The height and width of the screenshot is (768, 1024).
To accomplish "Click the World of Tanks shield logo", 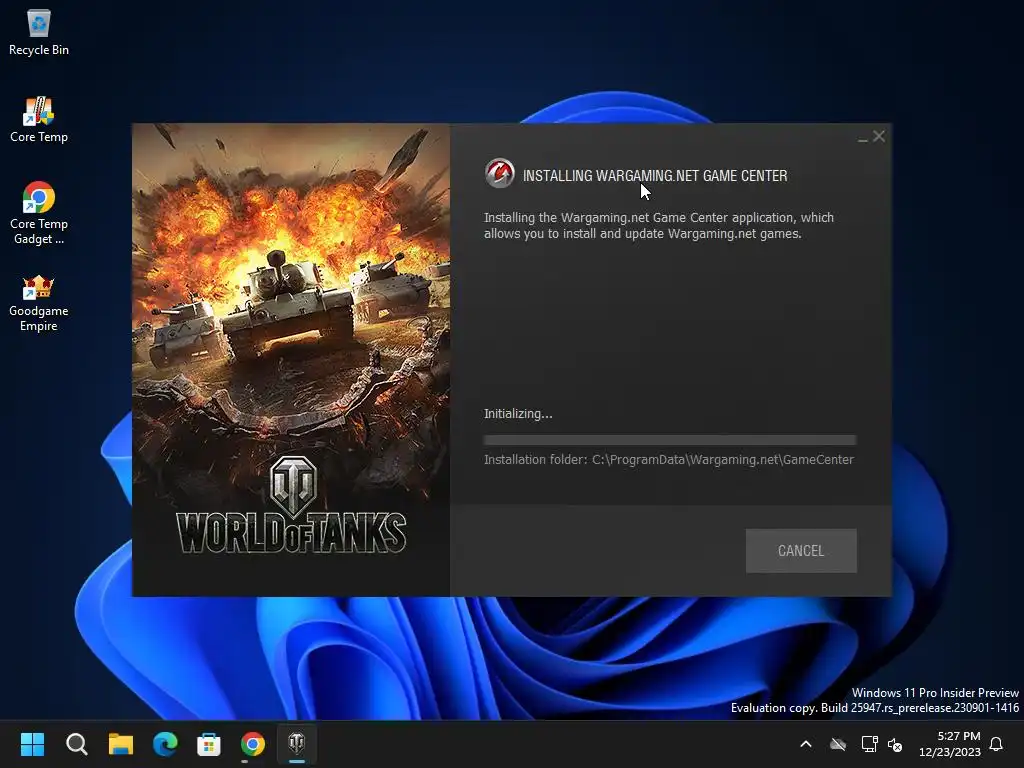I will 293,486.
